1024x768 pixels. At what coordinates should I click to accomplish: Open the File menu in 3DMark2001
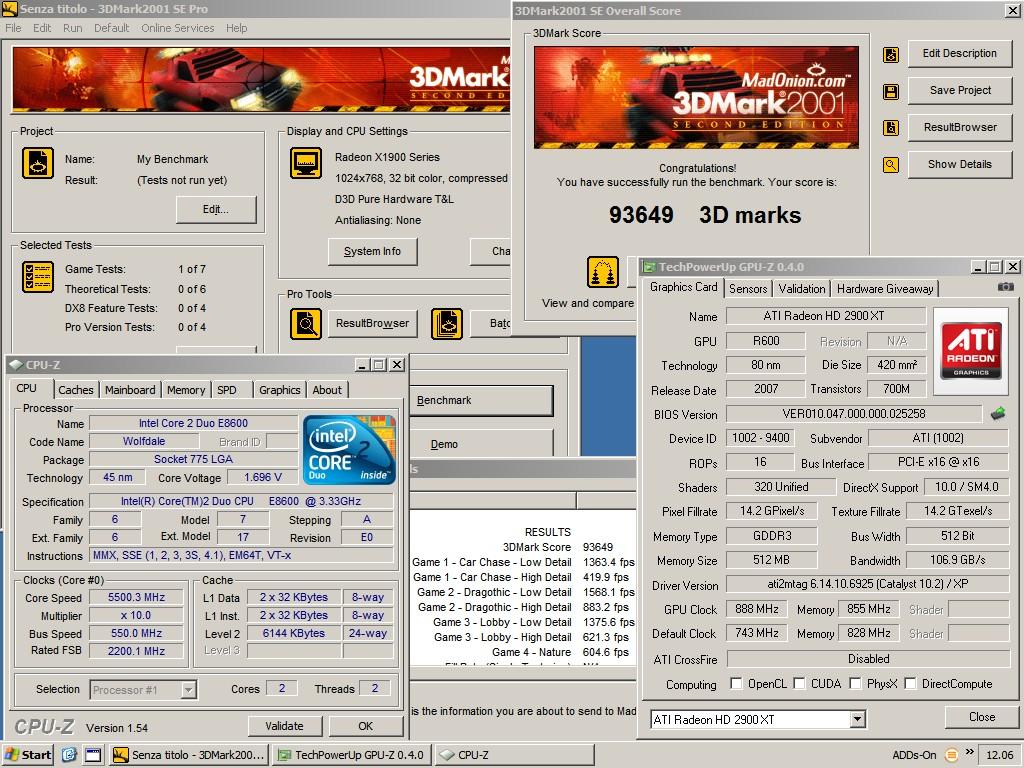tap(13, 28)
